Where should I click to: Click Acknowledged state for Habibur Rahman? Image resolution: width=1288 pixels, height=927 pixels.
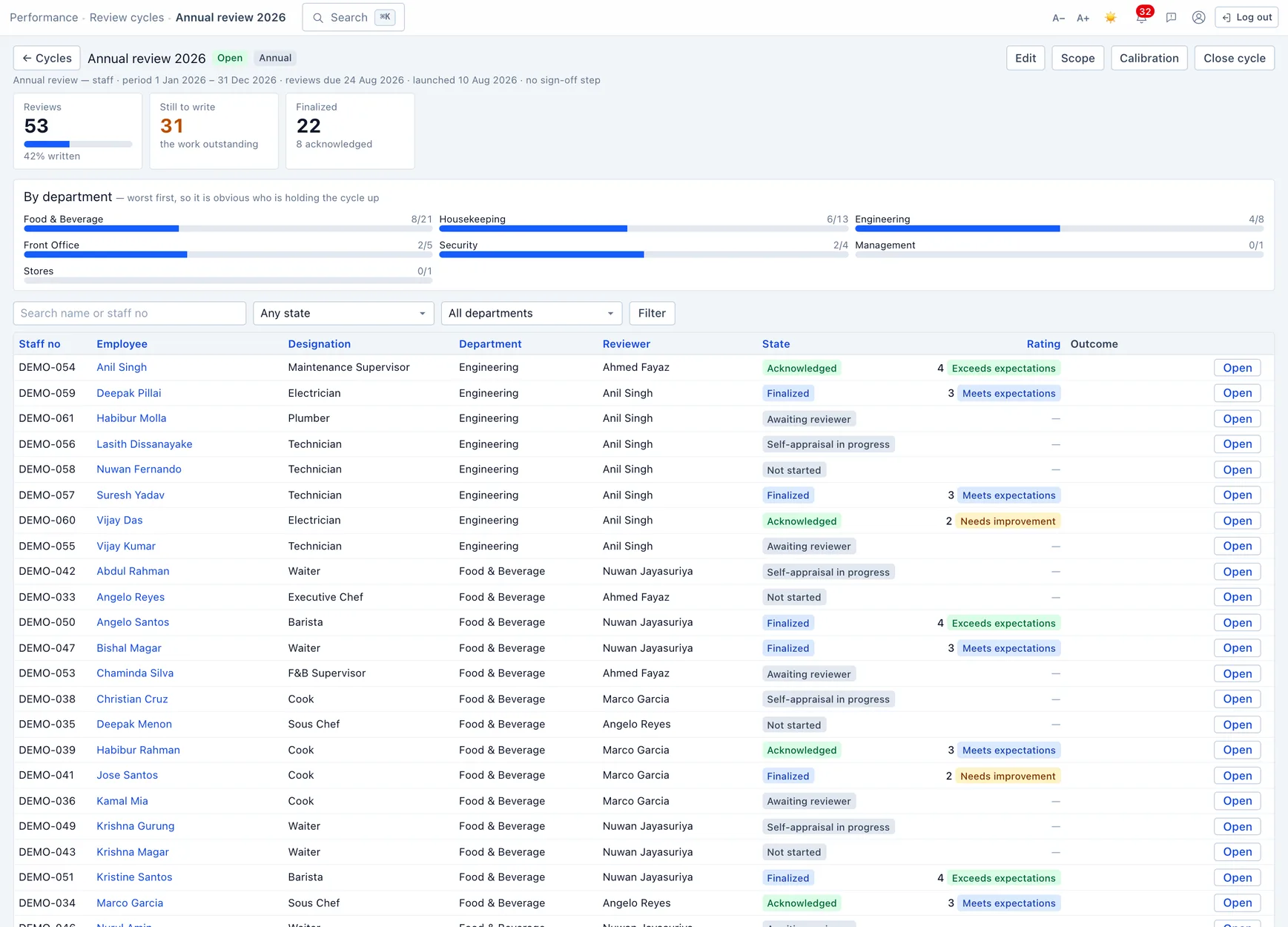[x=802, y=750]
